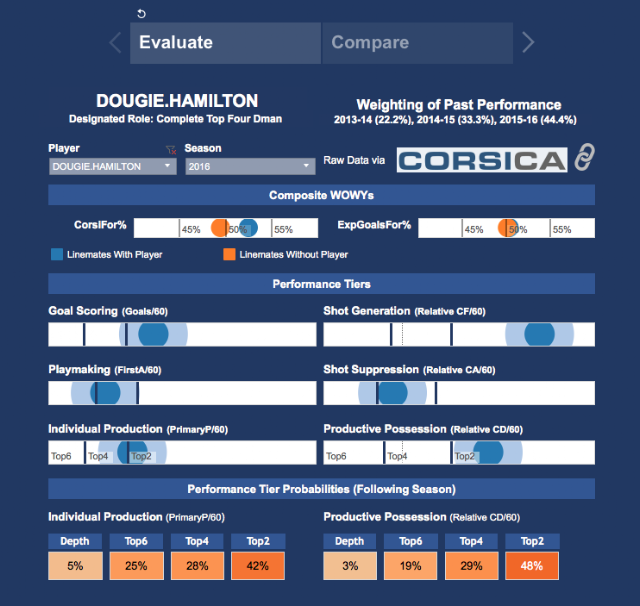The image size is (640, 606).
Task: Select the orange CorsiFor% marker circle
Action: click(x=220, y=228)
